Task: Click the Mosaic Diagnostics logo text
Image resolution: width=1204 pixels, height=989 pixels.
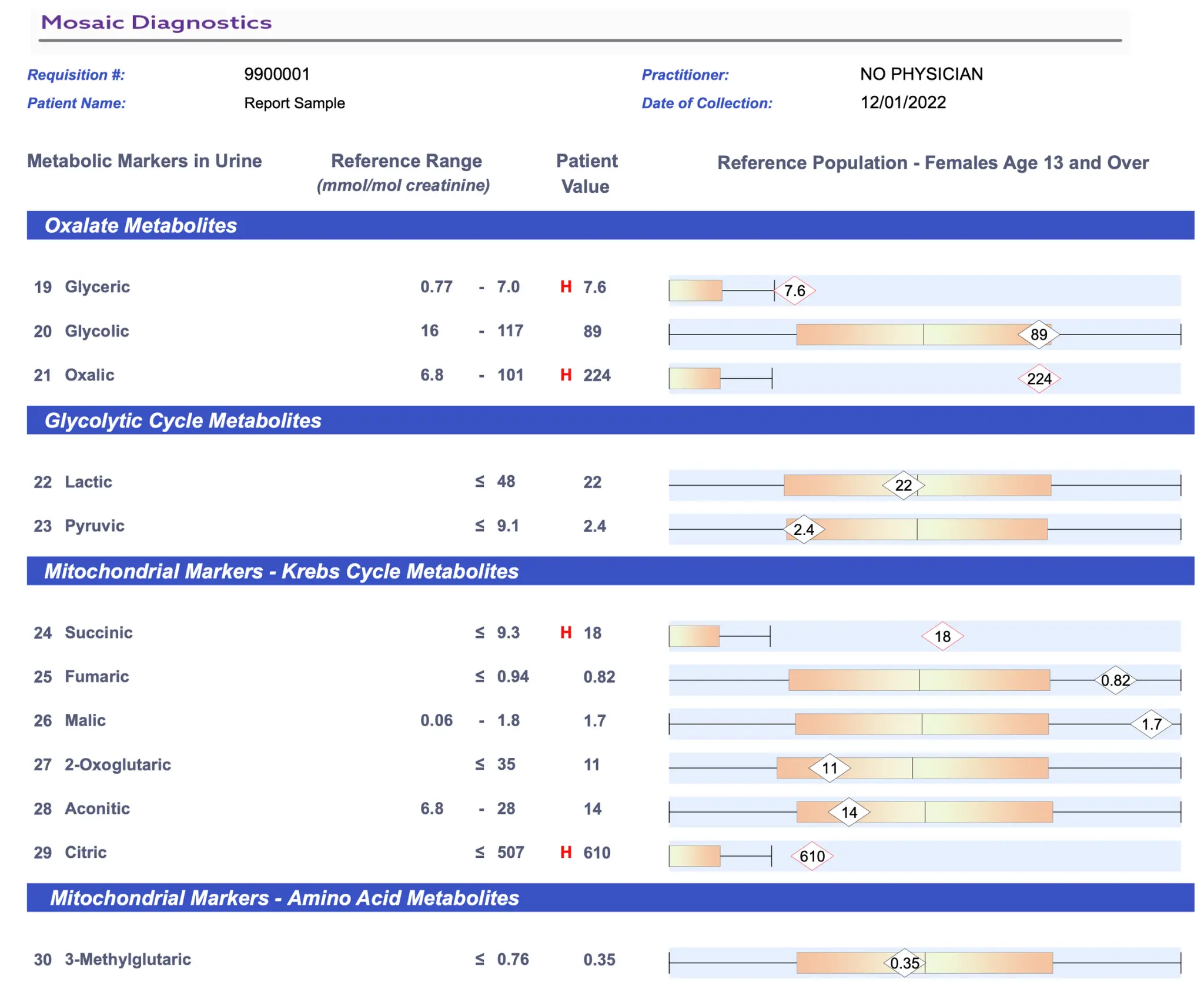Action: [156, 23]
